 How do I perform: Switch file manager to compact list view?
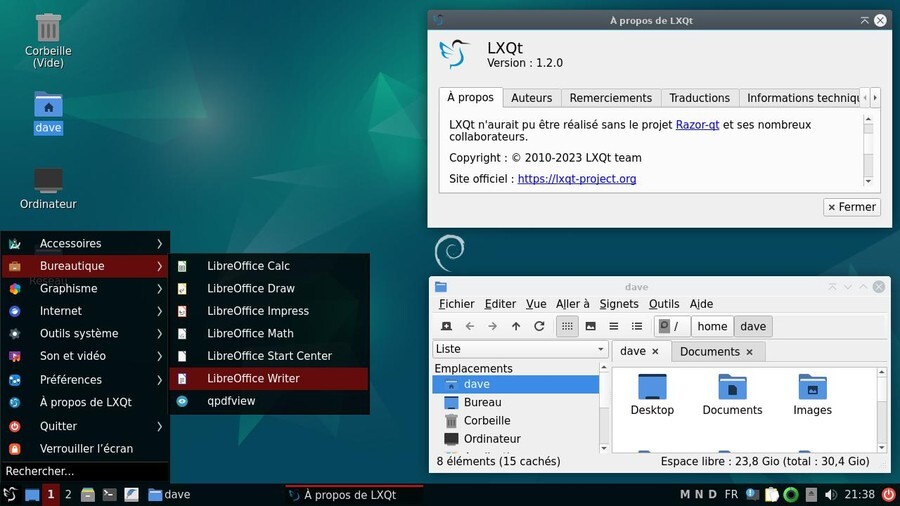click(x=614, y=326)
